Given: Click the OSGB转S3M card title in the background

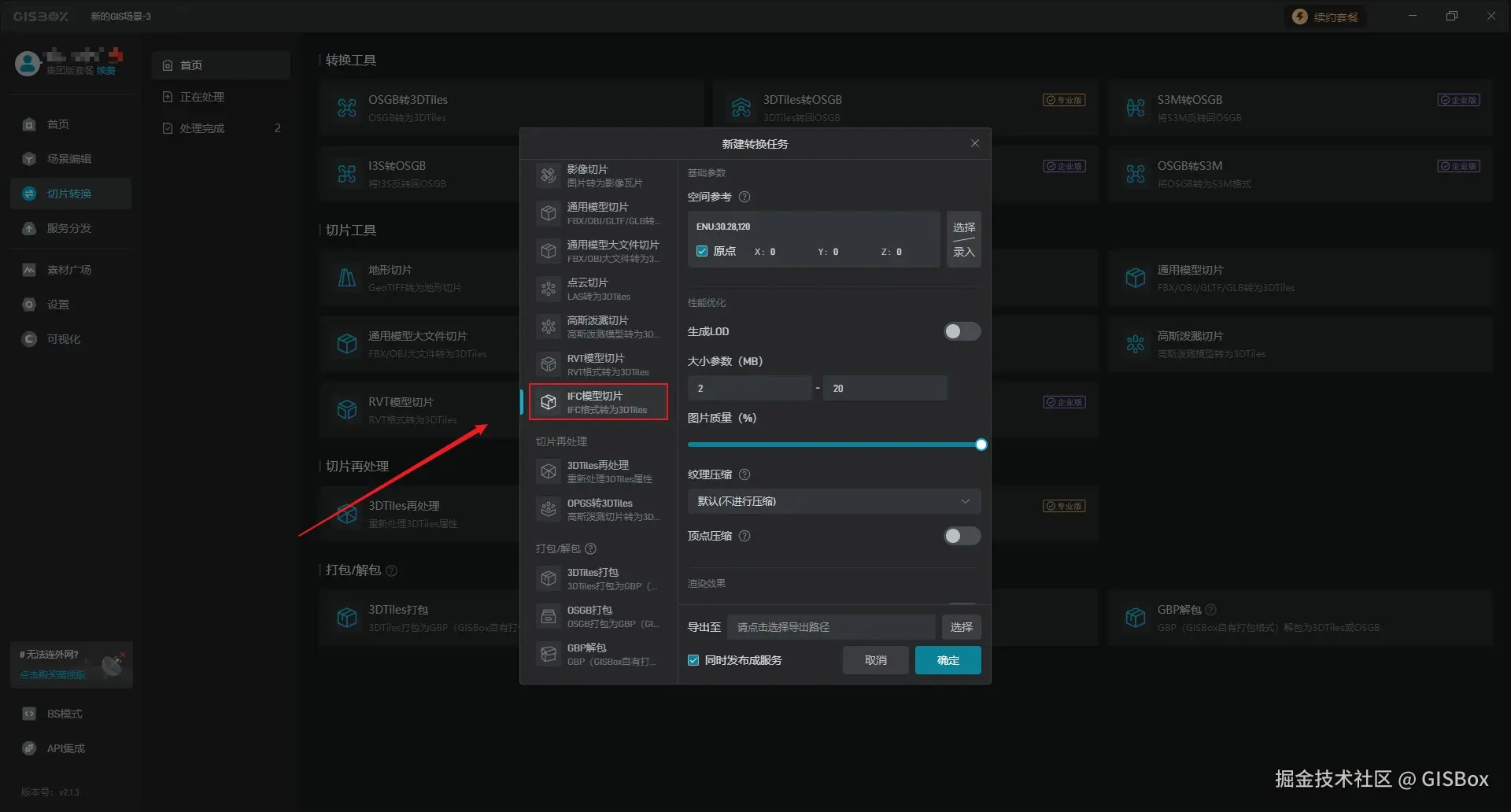Looking at the screenshot, I should pos(1189,166).
